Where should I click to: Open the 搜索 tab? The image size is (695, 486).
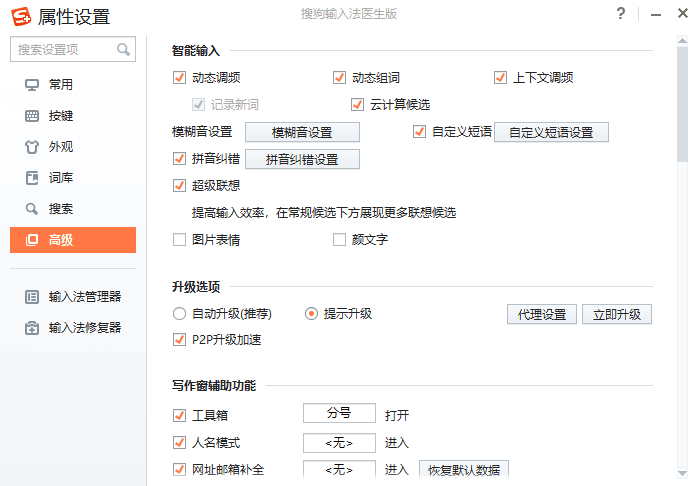pos(73,209)
